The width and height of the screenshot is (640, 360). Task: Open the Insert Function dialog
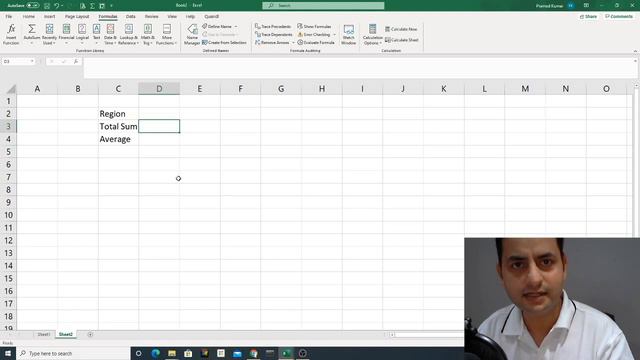click(11, 34)
